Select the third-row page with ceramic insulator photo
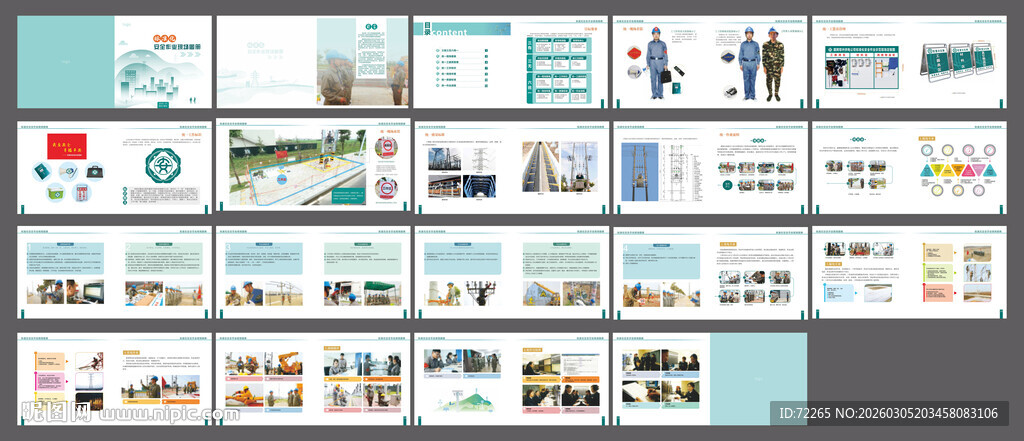Image resolution: width=1024 pixels, height=441 pixels. tap(510, 272)
